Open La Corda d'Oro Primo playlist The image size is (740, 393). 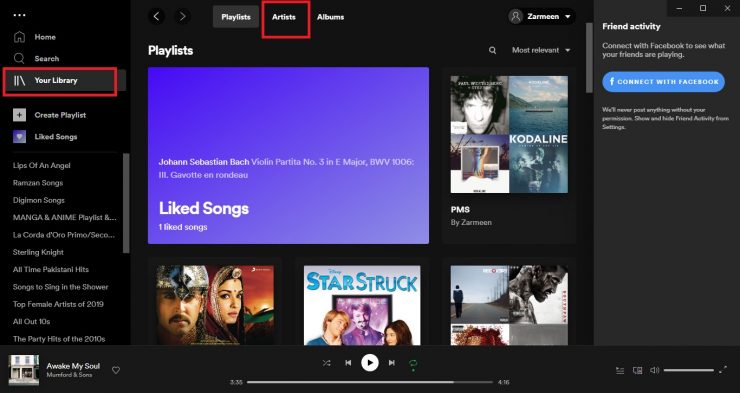pos(64,235)
